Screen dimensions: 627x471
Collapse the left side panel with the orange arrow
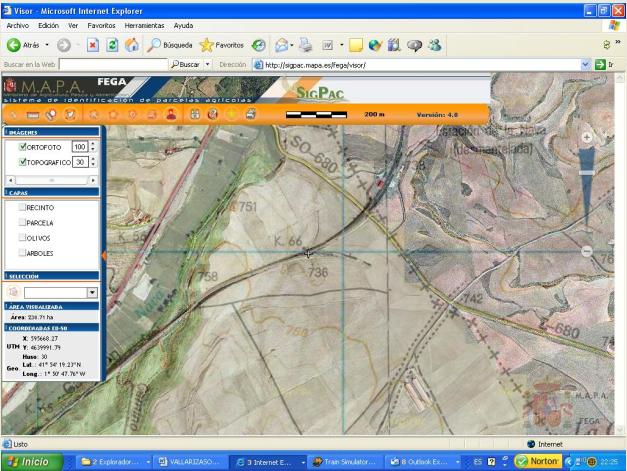pos(103,256)
